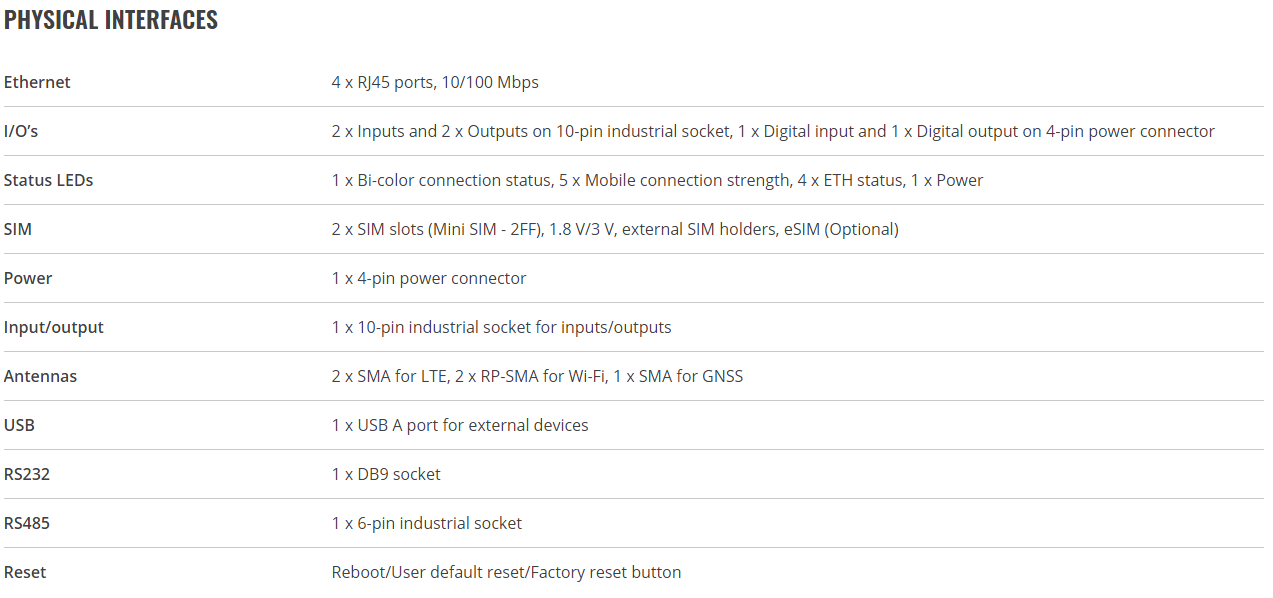This screenshot has height=598, width=1273.
Task: Click the RJ45 ports 10/100 Mbps text
Action: (x=435, y=82)
